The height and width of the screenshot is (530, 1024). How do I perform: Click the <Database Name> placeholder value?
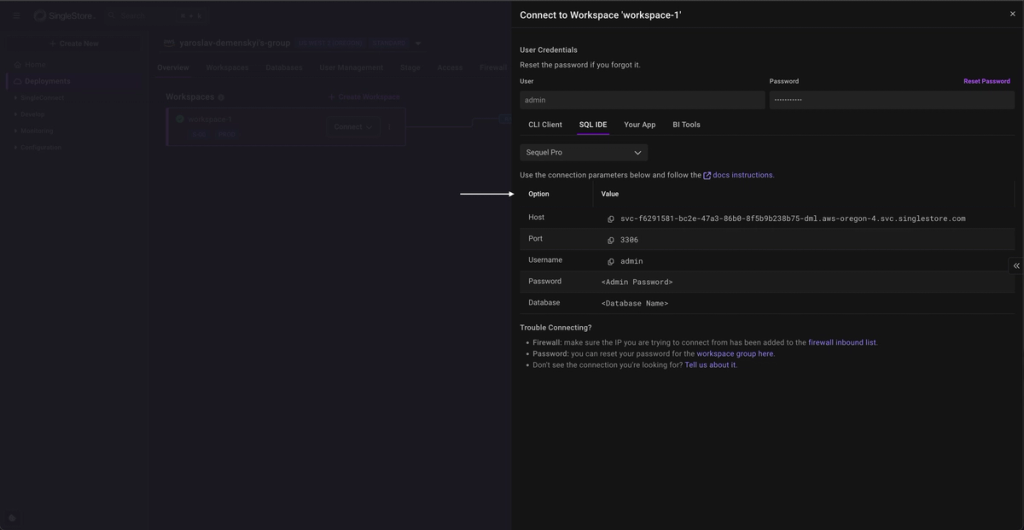635,304
